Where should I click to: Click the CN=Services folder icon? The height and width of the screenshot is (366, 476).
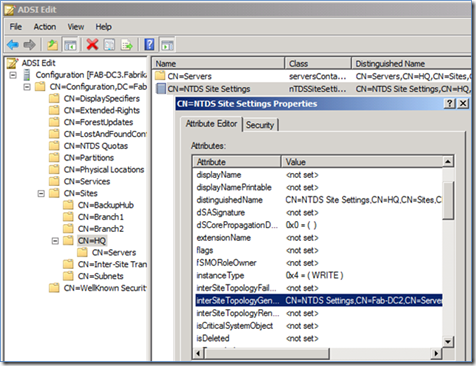click(x=54, y=181)
